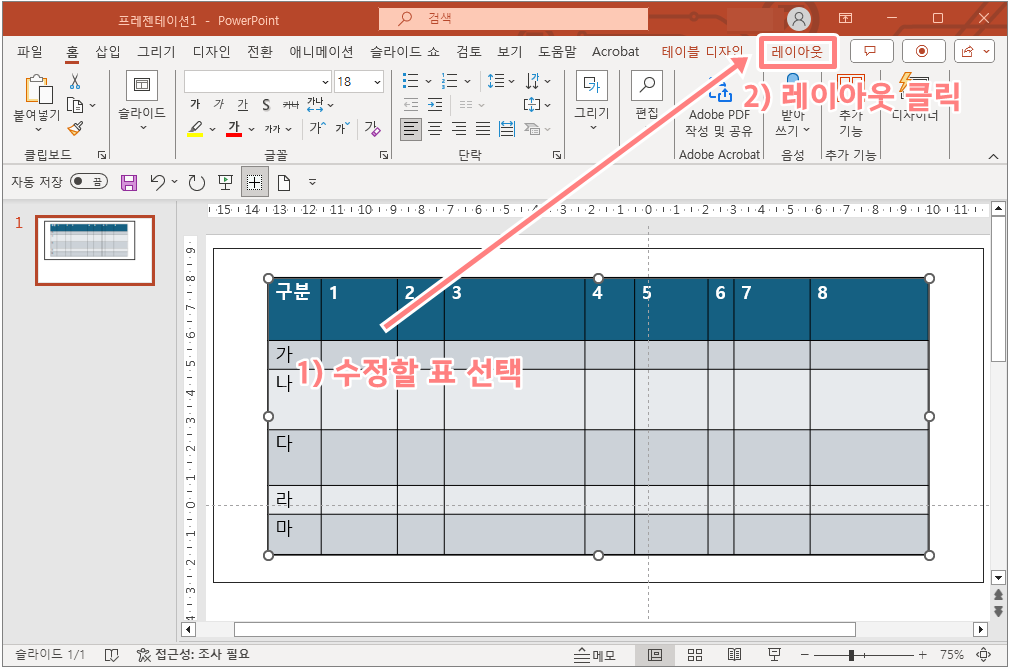
Task: Toggle Align Left paragraph button
Action: click(x=410, y=129)
